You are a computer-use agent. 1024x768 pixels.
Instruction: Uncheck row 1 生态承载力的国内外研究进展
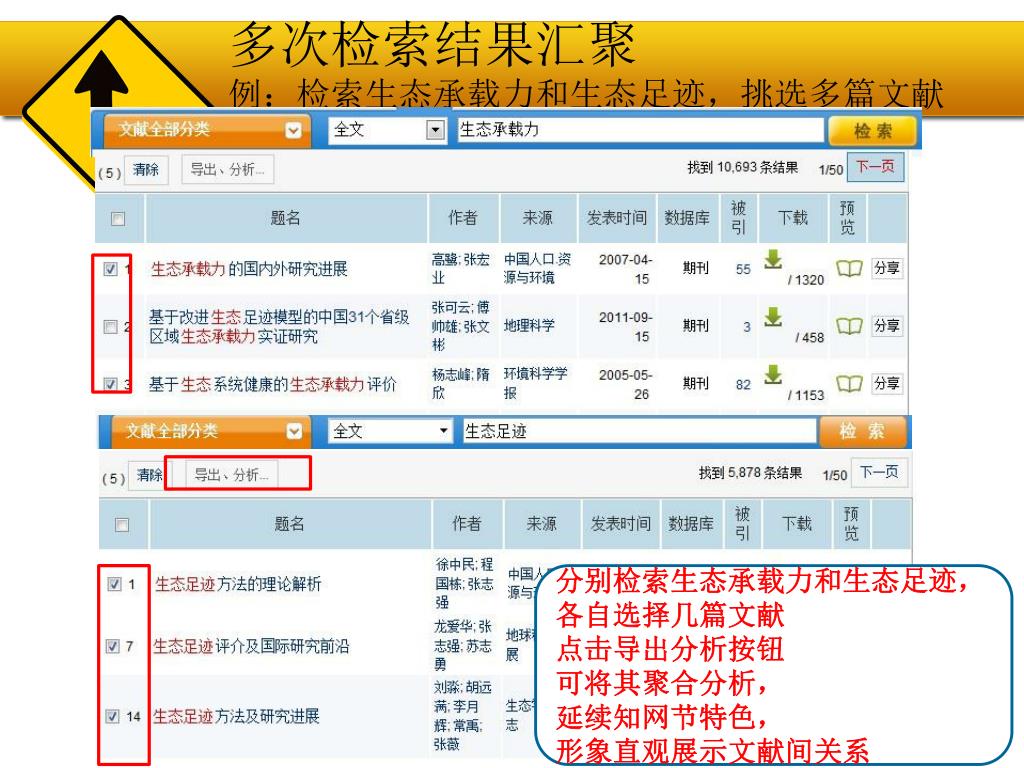pyautogui.click(x=110, y=268)
